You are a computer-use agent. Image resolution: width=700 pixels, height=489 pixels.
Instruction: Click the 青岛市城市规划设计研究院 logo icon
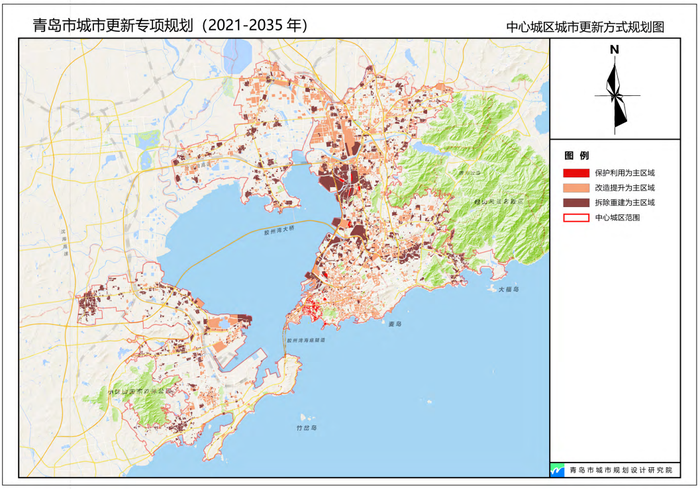(557, 470)
